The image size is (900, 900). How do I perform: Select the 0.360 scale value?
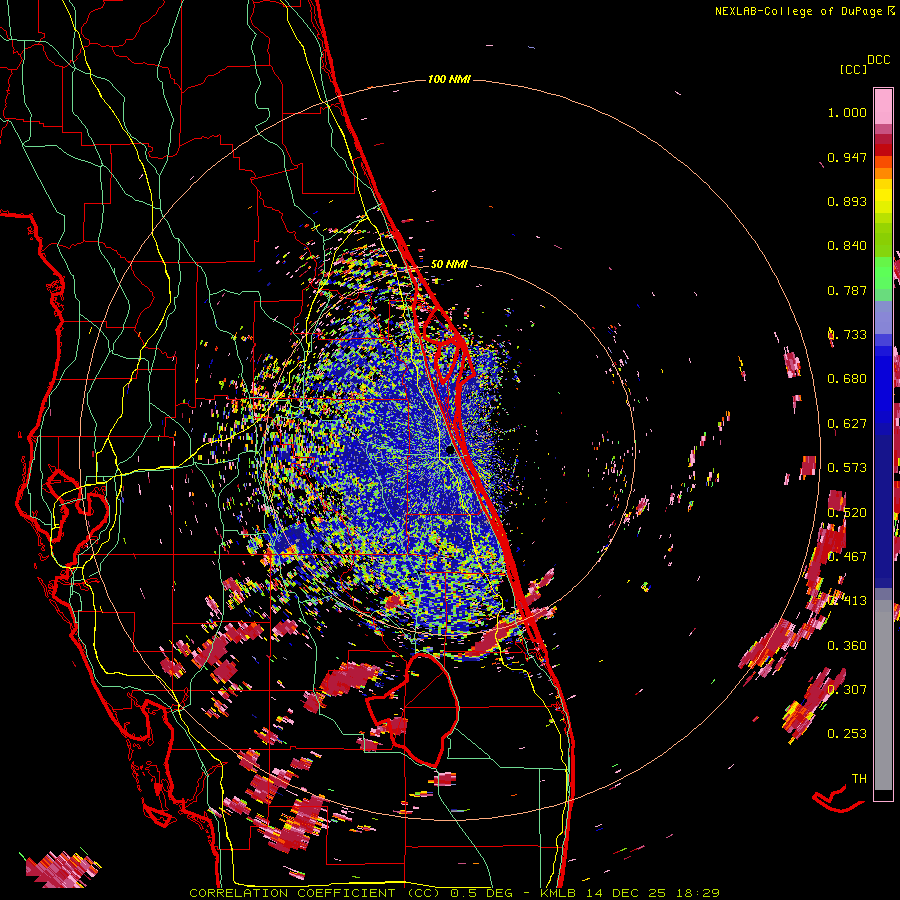point(847,646)
